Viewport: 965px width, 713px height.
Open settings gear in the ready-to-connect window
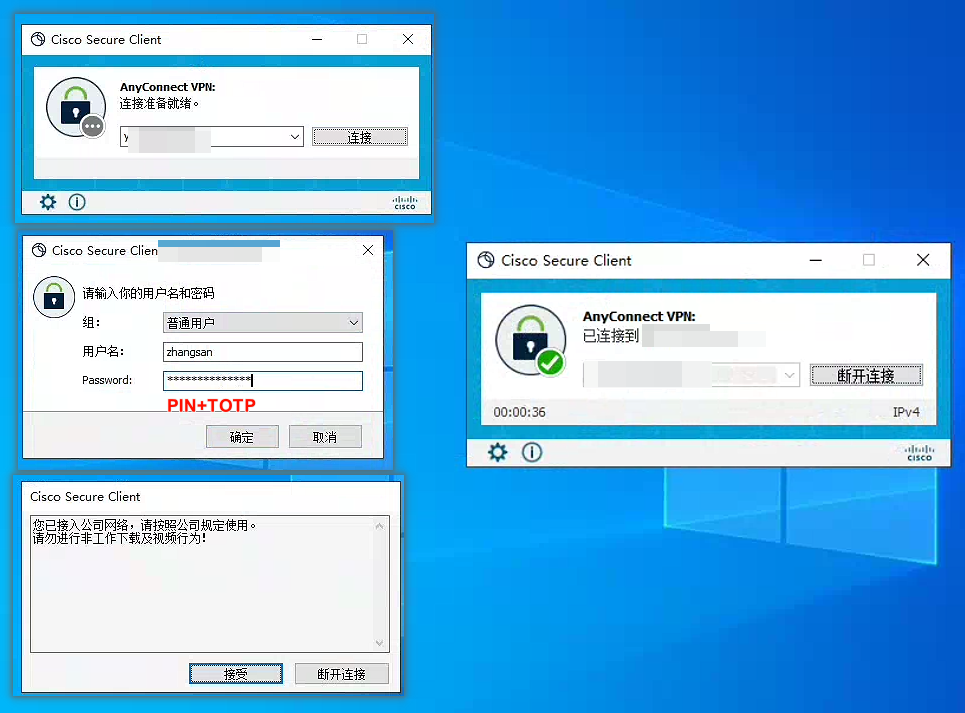coord(47,202)
